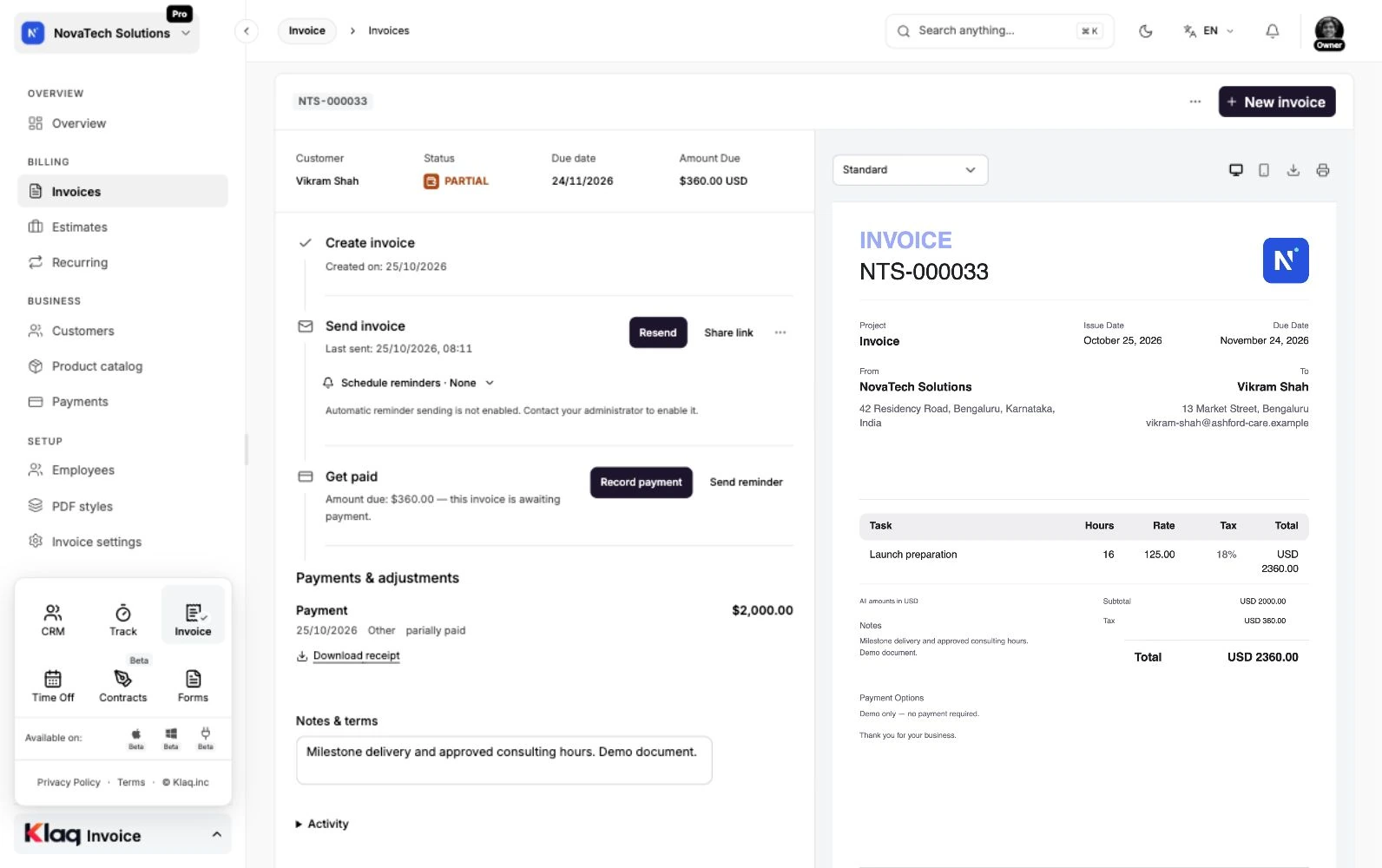Click Record payment button
The height and width of the screenshot is (868, 1382).
642,483
